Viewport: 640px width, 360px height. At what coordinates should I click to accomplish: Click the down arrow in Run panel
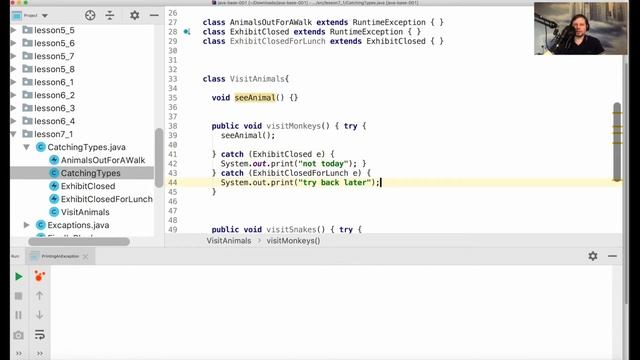pyautogui.click(x=39, y=315)
